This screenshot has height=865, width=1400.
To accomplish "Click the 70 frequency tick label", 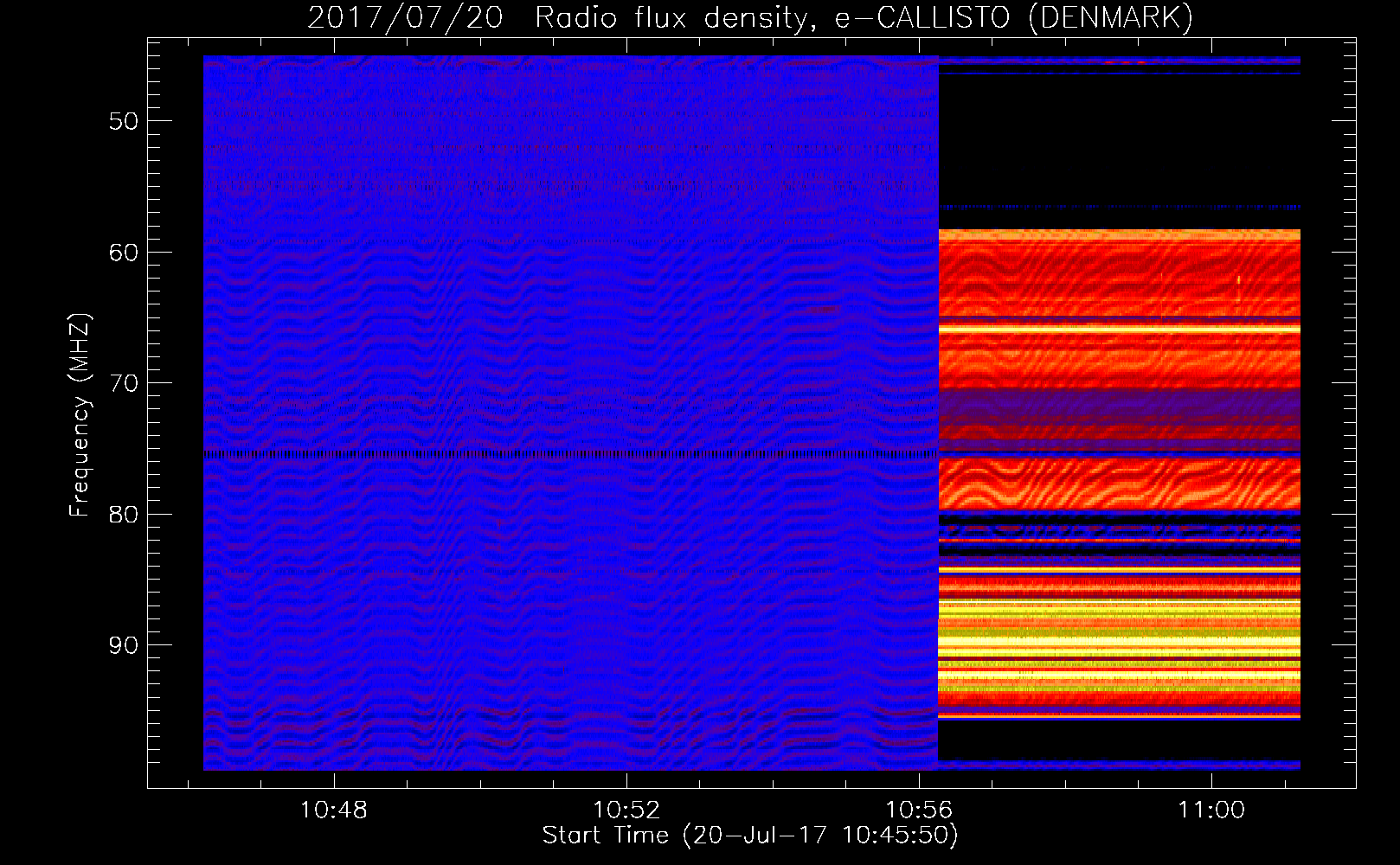I will (x=124, y=383).
